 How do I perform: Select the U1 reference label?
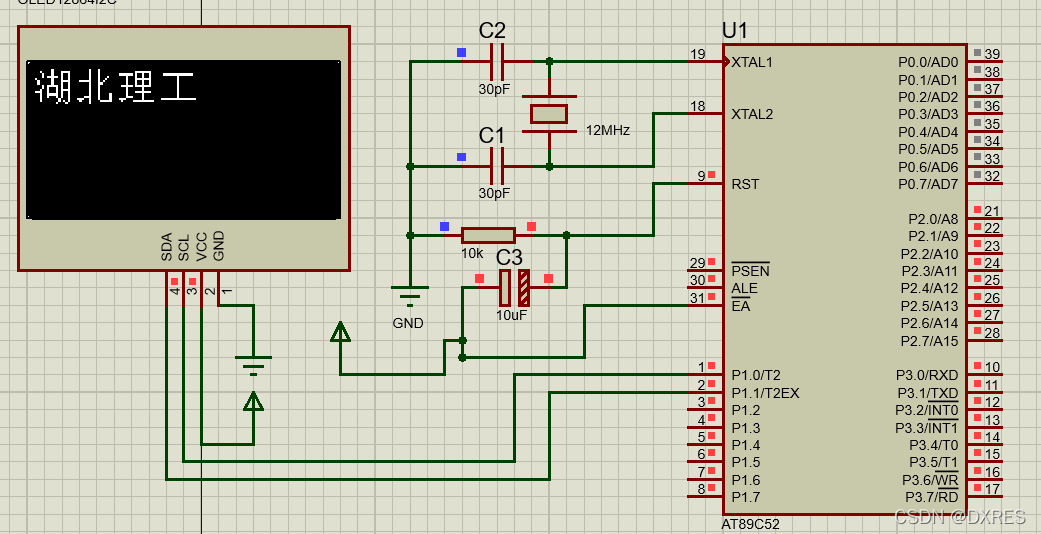click(x=735, y=31)
